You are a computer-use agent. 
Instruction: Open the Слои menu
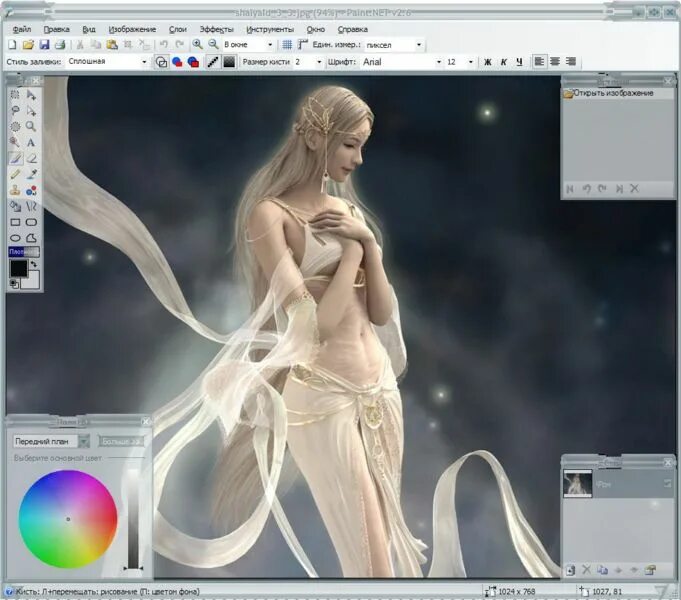point(178,29)
